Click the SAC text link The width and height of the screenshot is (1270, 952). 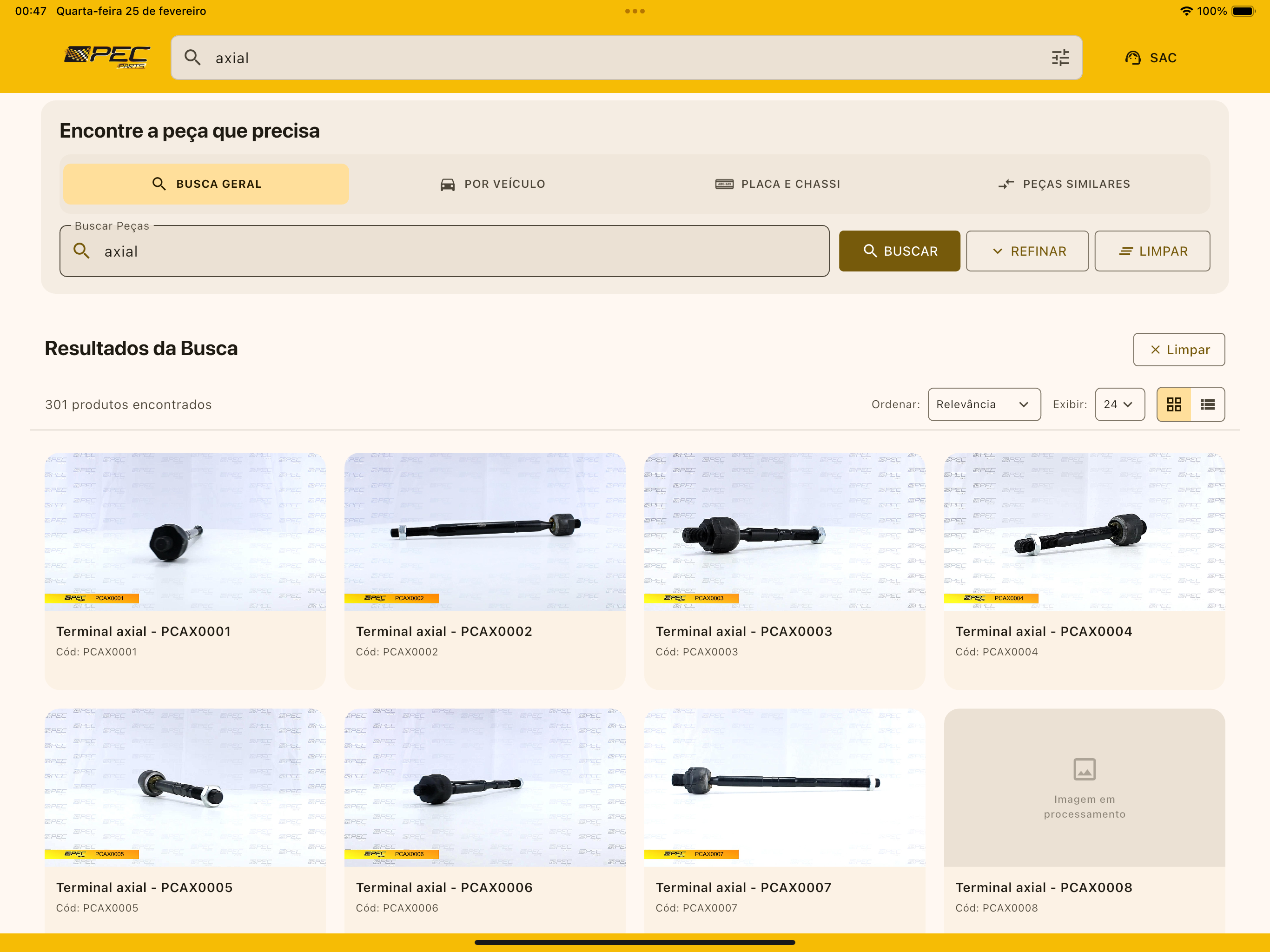click(1163, 58)
